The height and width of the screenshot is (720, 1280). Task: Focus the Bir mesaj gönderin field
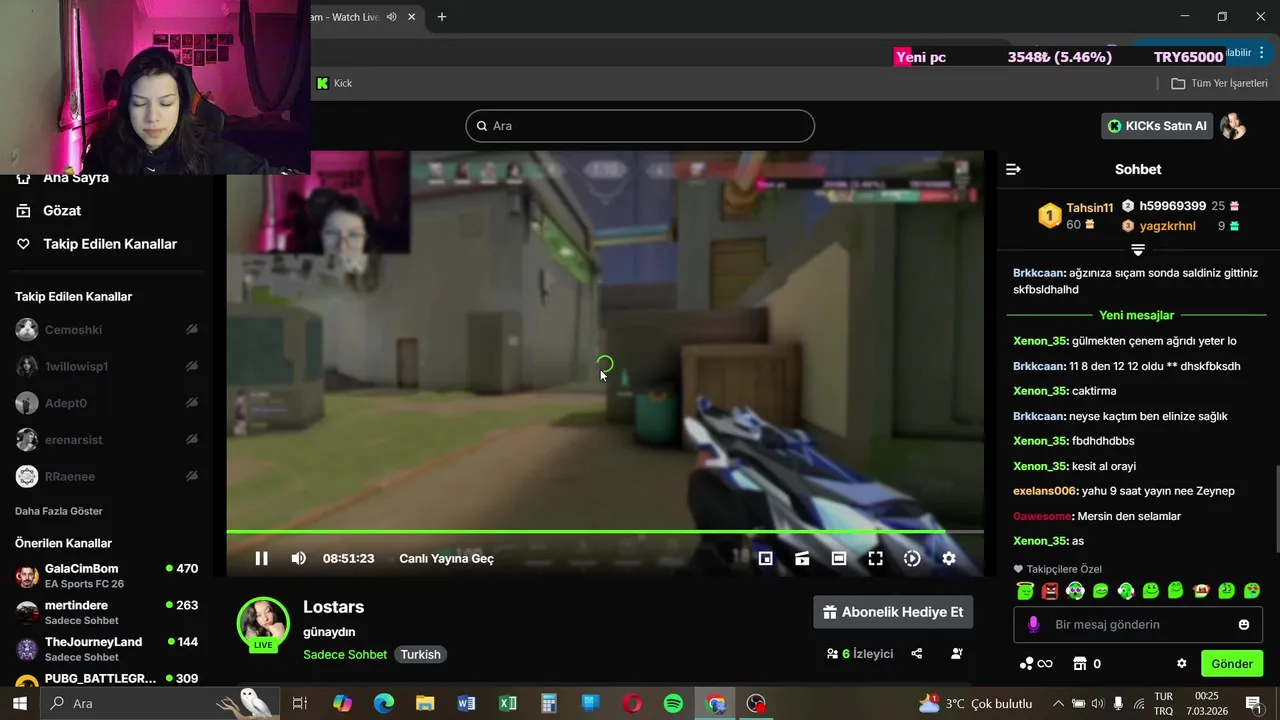pyautogui.click(x=1138, y=624)
